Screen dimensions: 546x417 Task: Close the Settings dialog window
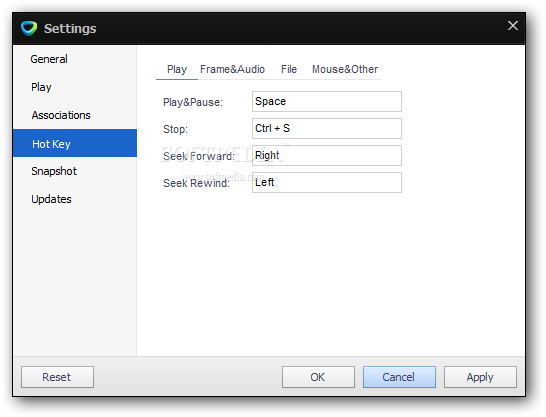coord(513,25)
